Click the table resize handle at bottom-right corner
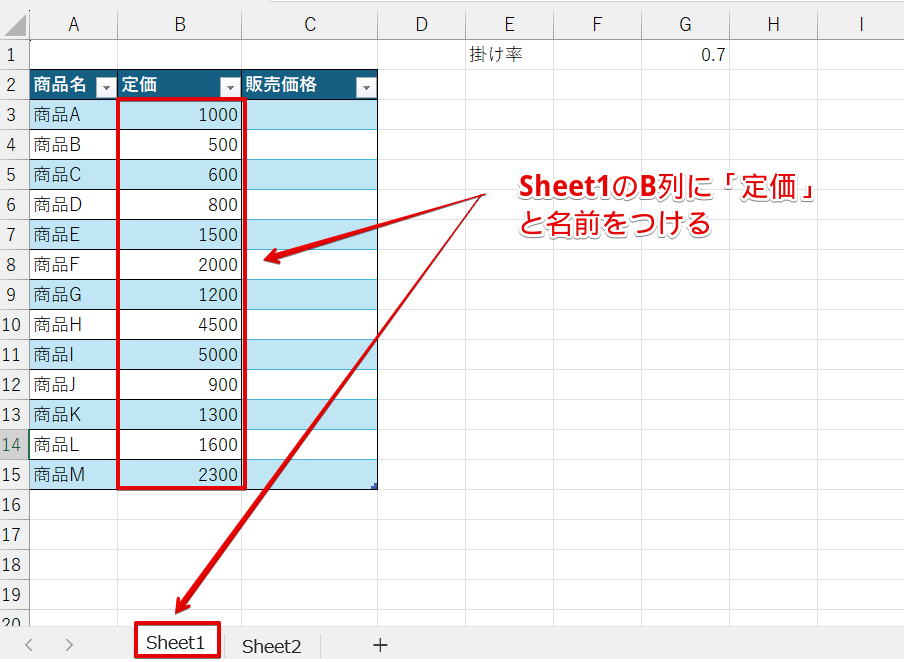Viewport: 904px width, 662px height. pyautogui.click(x=374, y=486)
